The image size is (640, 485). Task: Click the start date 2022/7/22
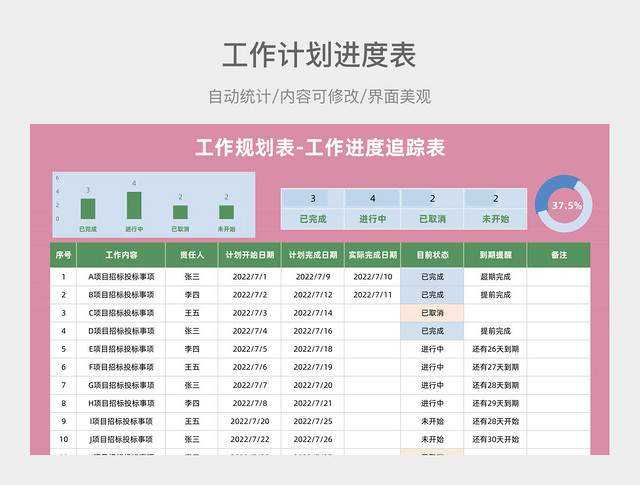(x=250, y=439)
